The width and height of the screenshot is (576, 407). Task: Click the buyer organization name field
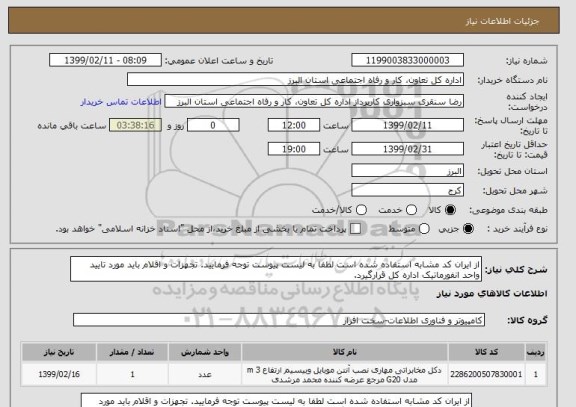point(295,79)
